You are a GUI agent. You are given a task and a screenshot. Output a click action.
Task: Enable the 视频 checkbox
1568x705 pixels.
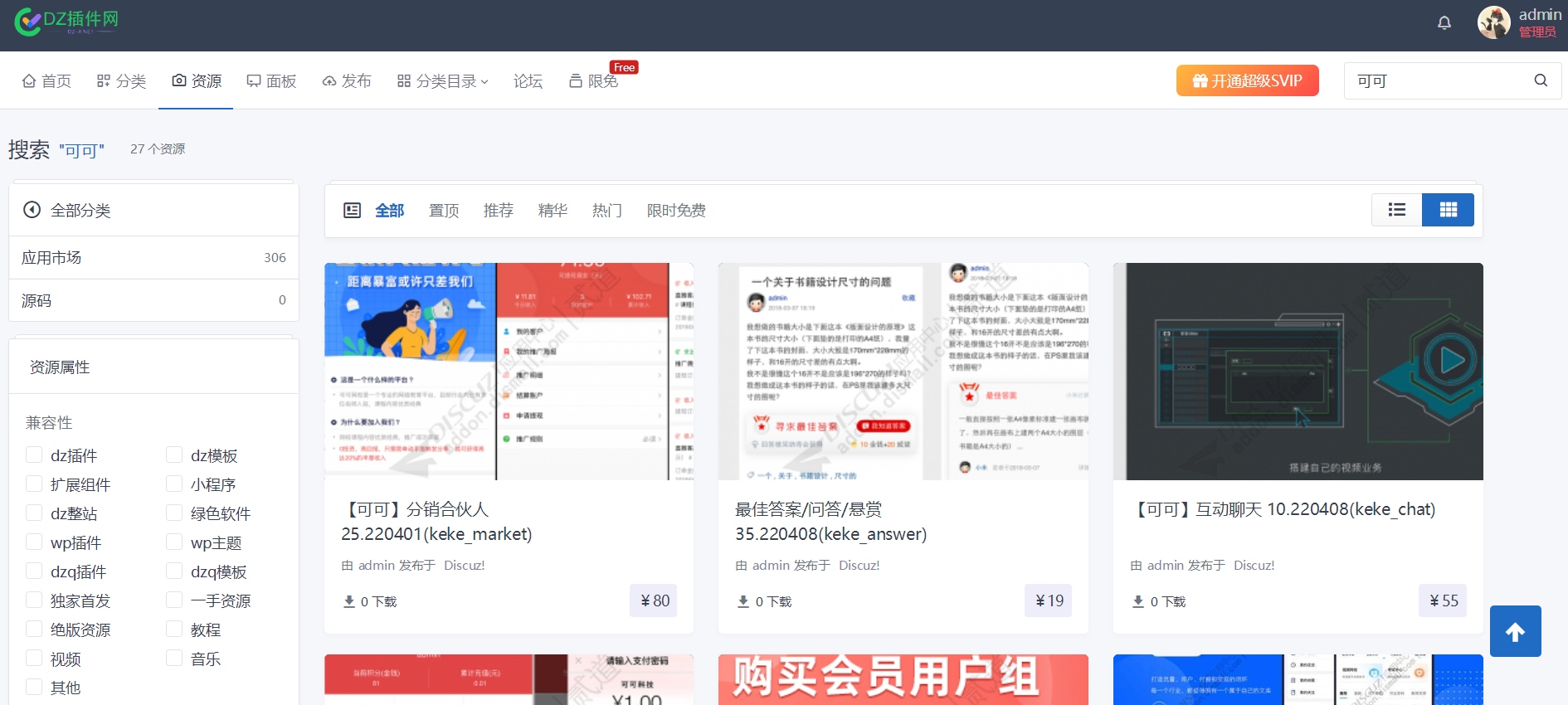34,658
